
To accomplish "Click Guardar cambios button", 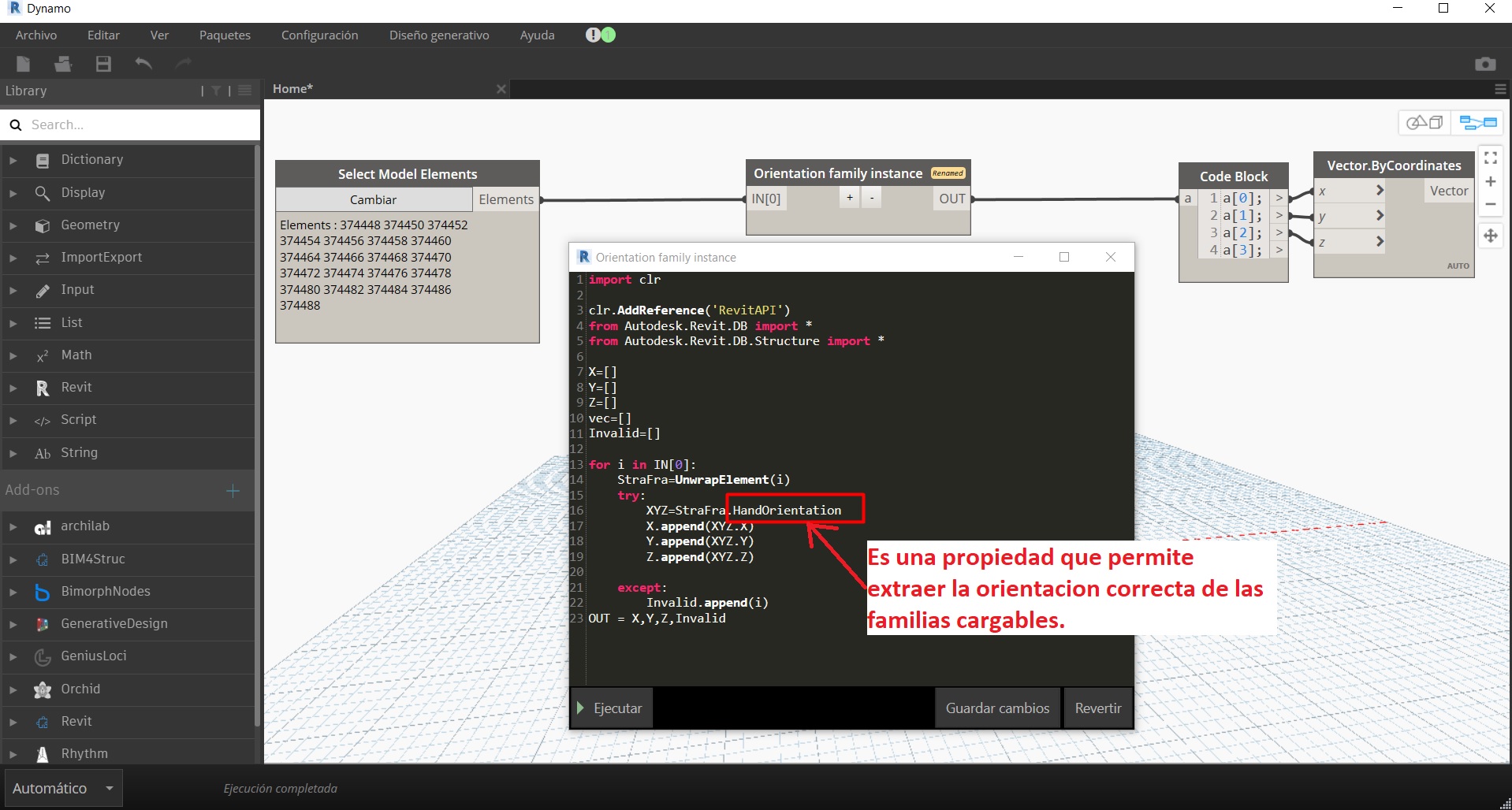I will [997, 708].
